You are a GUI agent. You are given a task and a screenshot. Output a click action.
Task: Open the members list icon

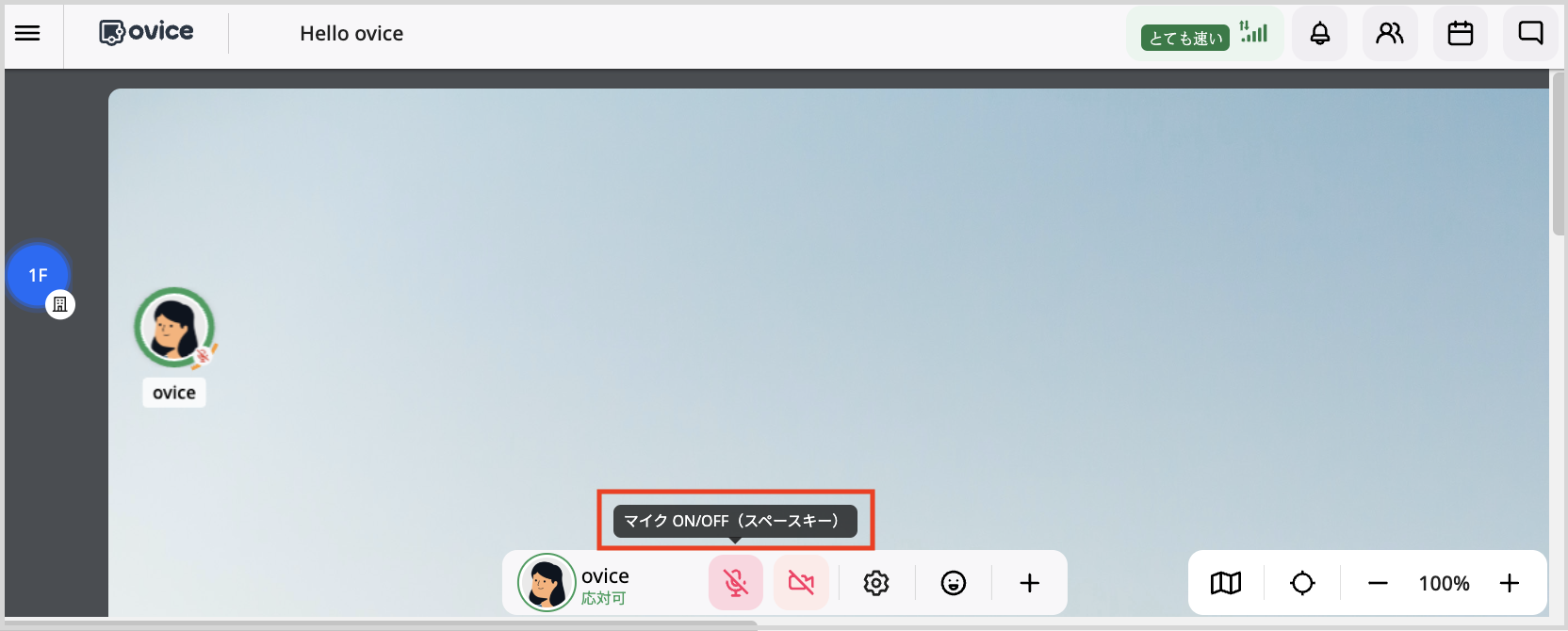(1390, 34)
